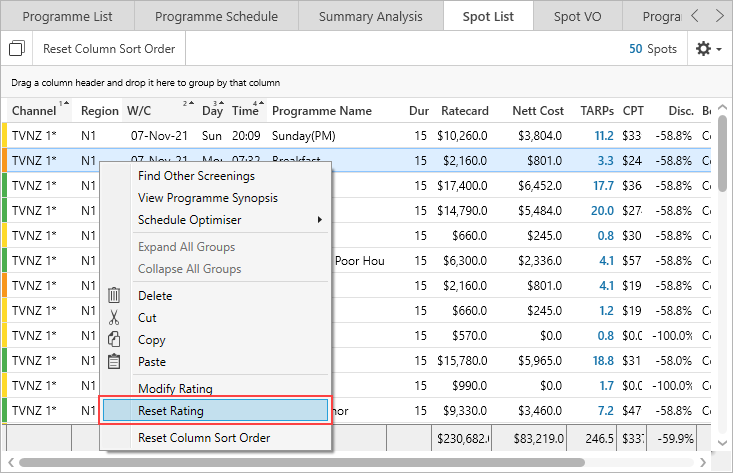Screen dimensions: 733x473
Task: Click the copy icon in context menu
Action: (x=114, y=339)
